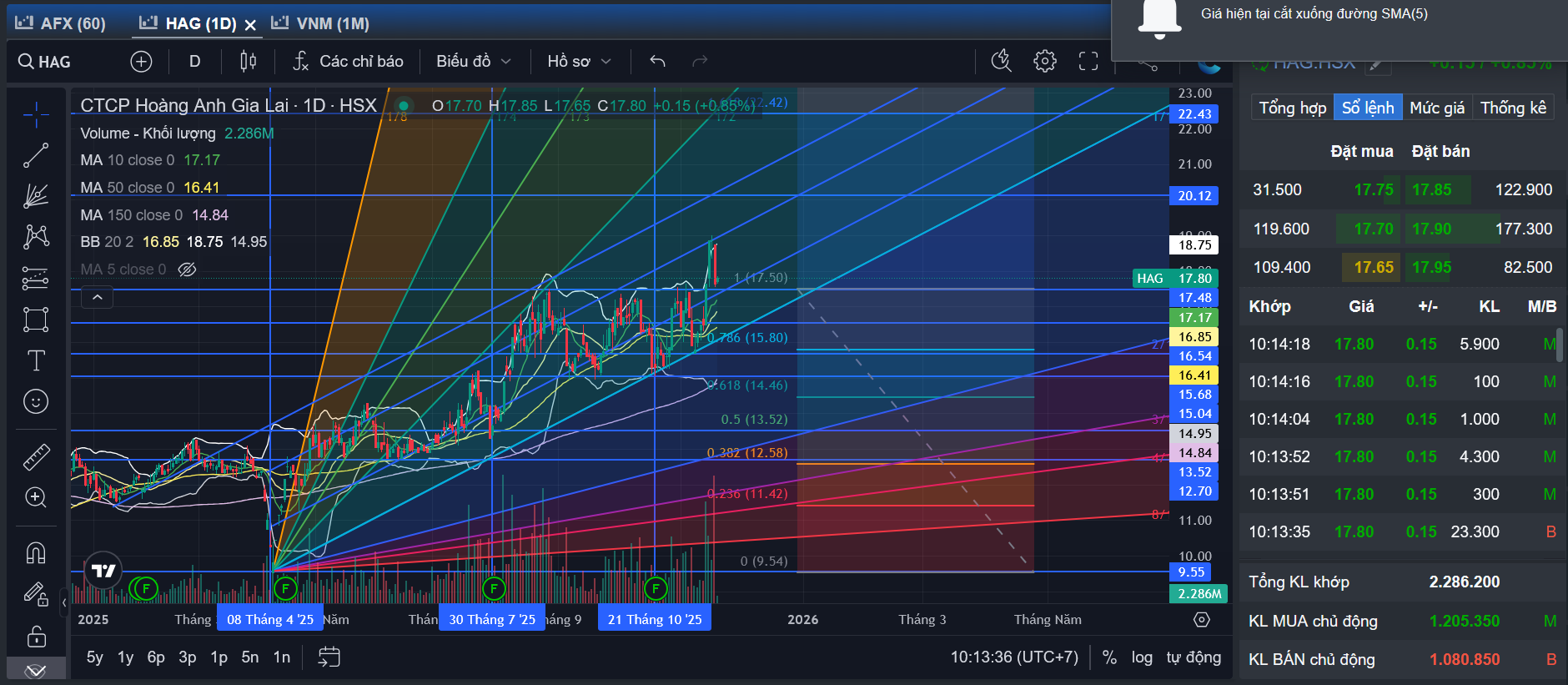Viewport: 1568px width, 685px height.
Task: Activate the zoom in tool
Action: point(35,497)
